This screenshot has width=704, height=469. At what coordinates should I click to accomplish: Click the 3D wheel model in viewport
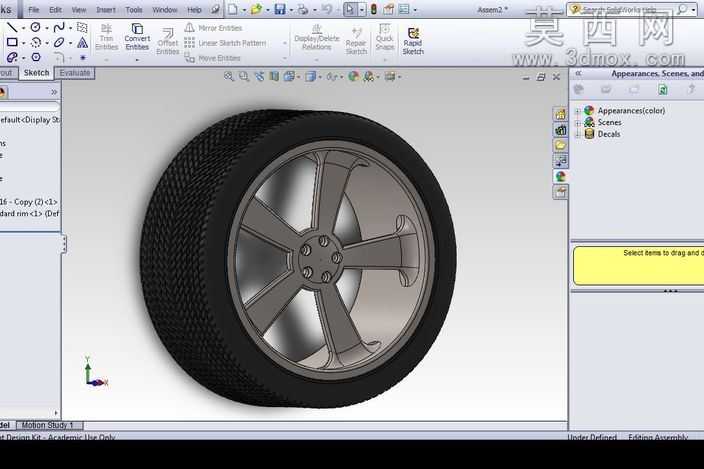299,258
